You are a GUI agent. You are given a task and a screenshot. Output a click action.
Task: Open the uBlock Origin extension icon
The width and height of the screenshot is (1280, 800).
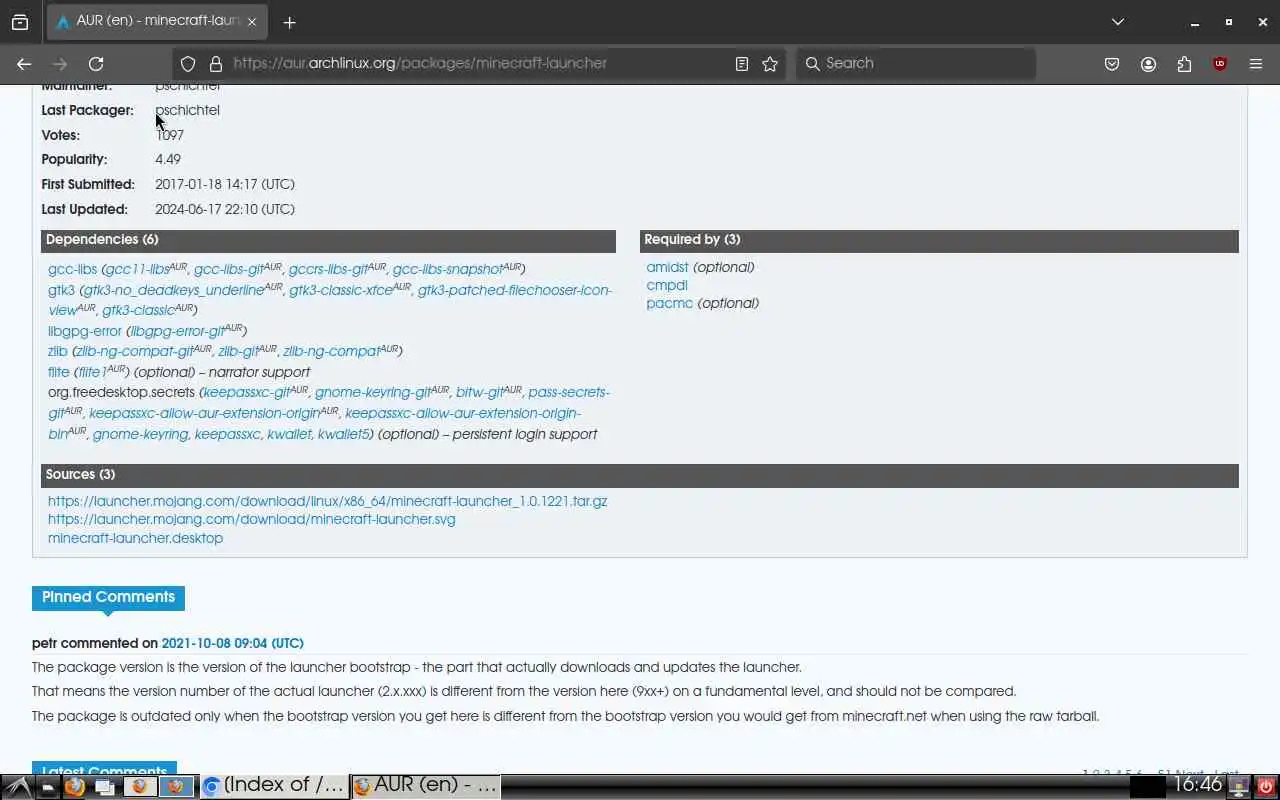click(x=1220, y=63)
